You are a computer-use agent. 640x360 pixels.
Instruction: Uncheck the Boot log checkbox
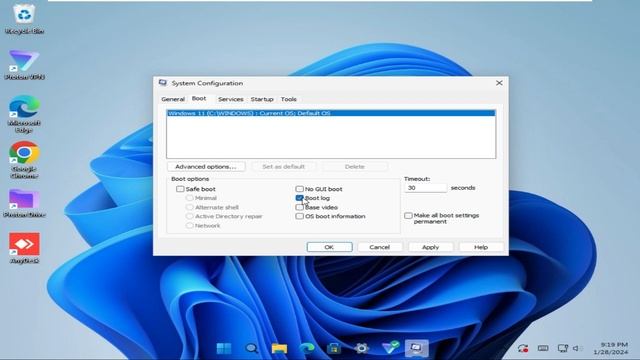coord(299,198)
